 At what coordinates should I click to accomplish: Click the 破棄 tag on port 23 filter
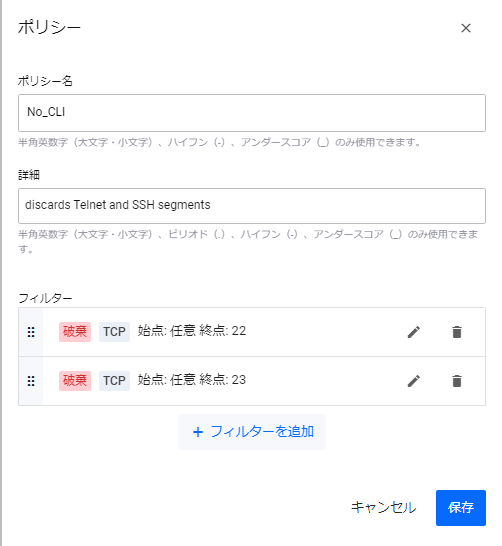[x=75, y=381]
